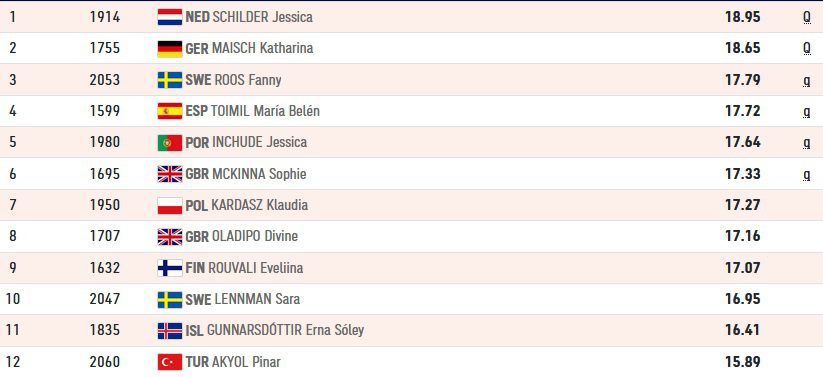Click the Finland flag beside ROUVALI

pyautogui.click(x=170, y=268)
